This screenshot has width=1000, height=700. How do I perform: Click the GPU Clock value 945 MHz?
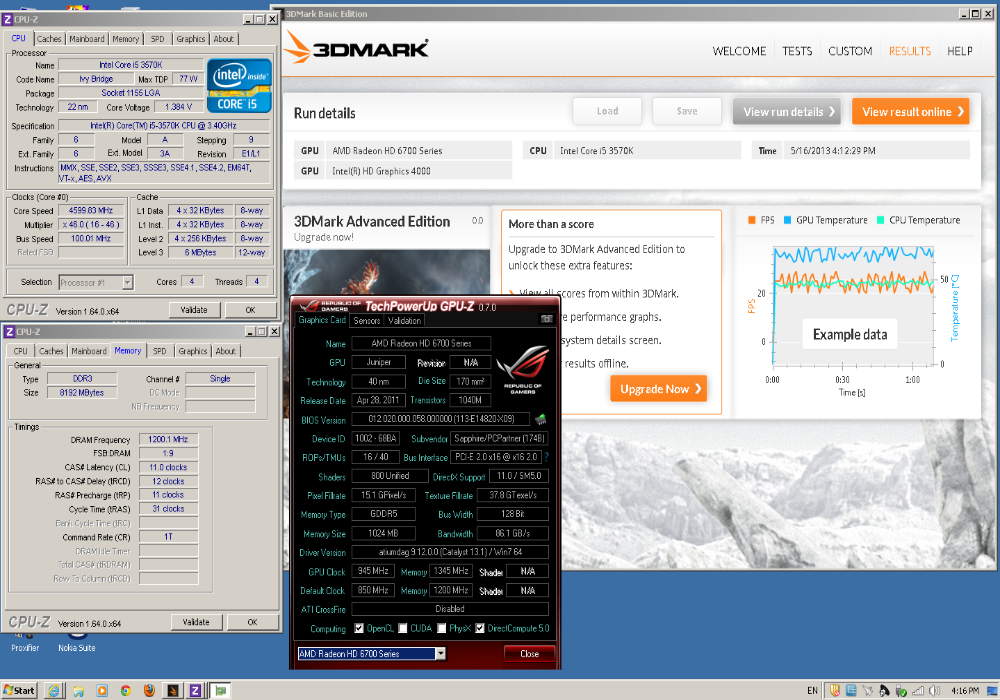tap(373, 571)
